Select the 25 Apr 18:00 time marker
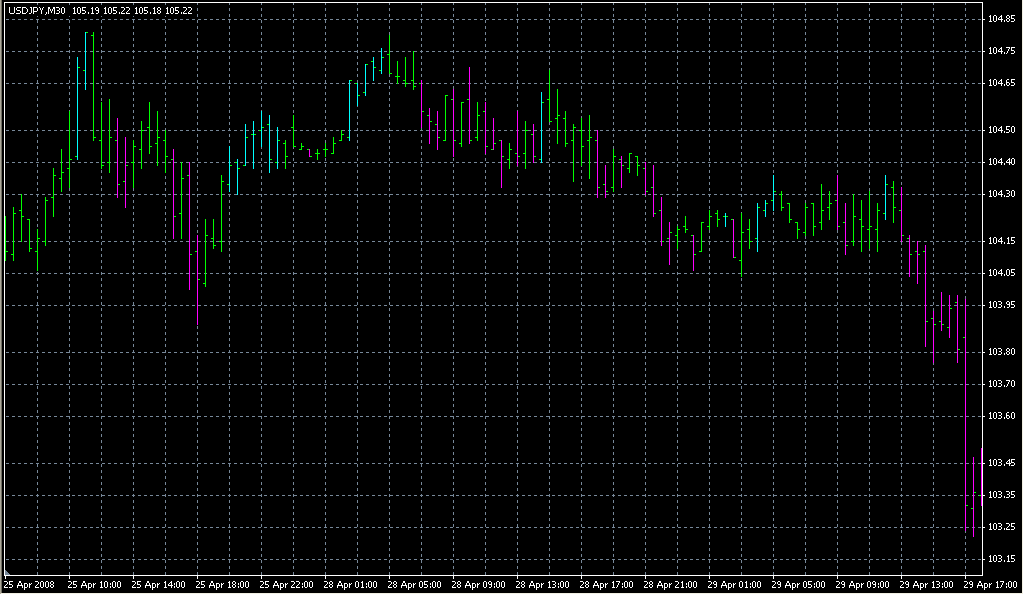The width and height of the screenshot is (1024, 594). [x=224, y=584]
